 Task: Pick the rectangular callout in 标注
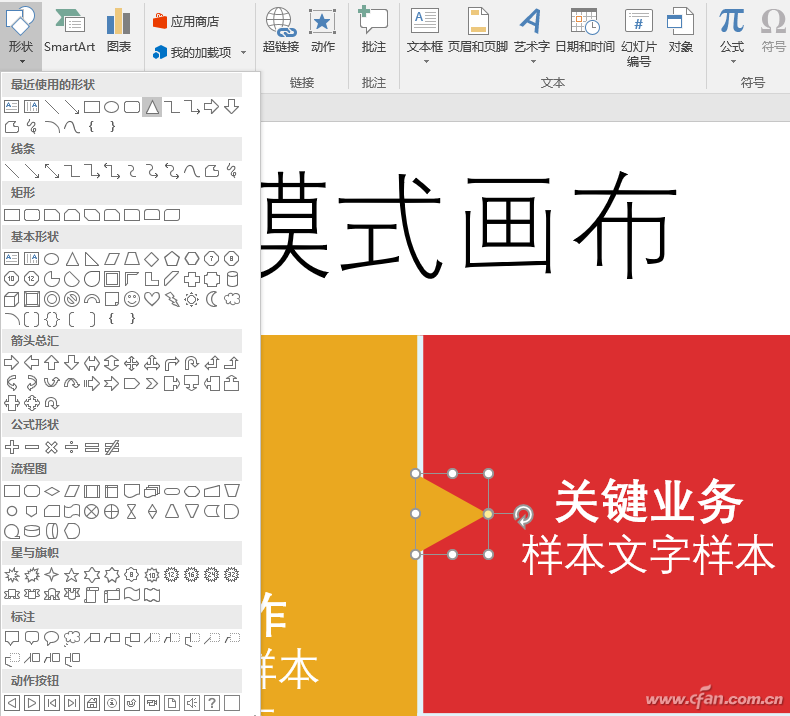click(x=12, y=638)
